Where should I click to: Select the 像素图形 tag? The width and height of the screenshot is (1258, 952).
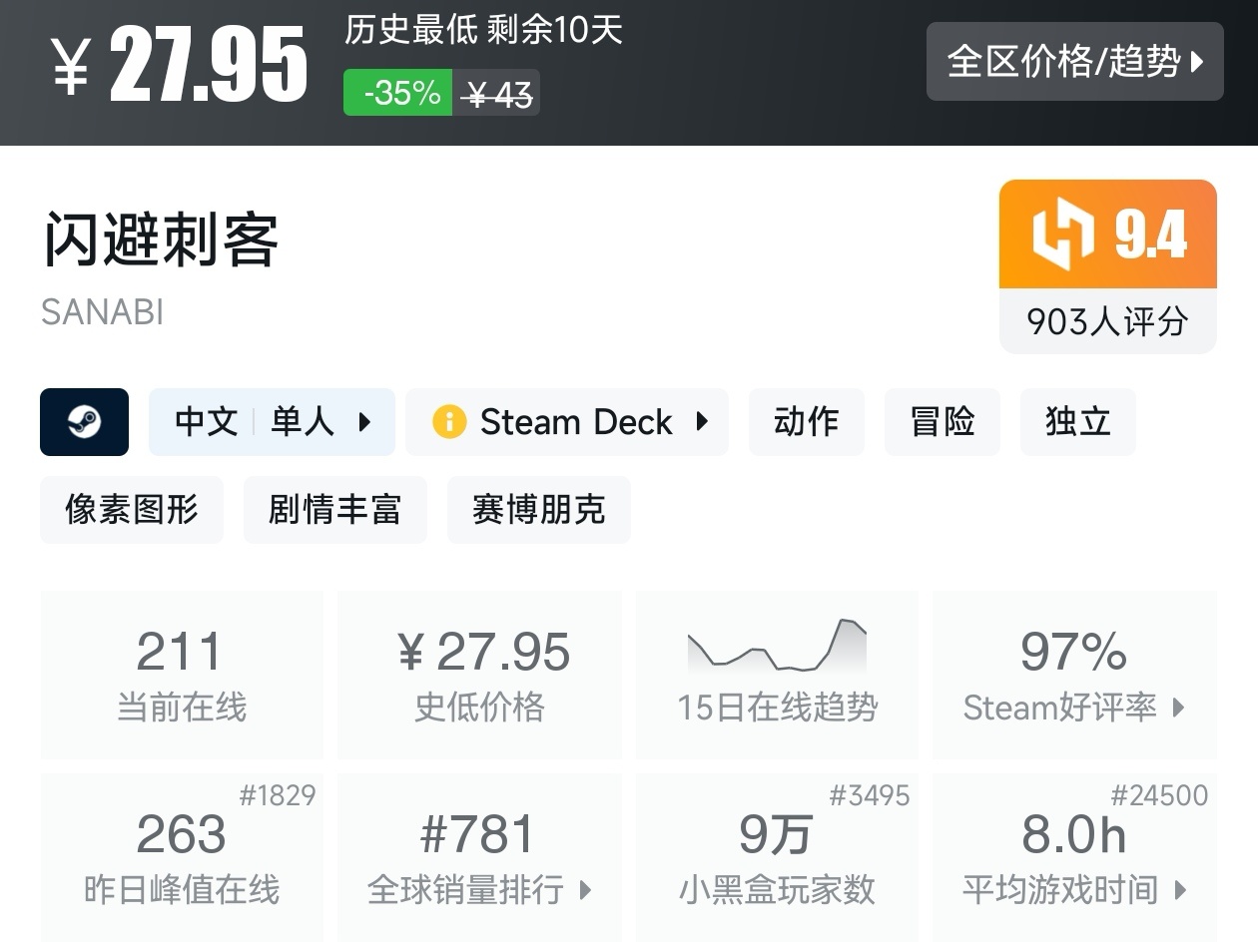tap(132, 510)
